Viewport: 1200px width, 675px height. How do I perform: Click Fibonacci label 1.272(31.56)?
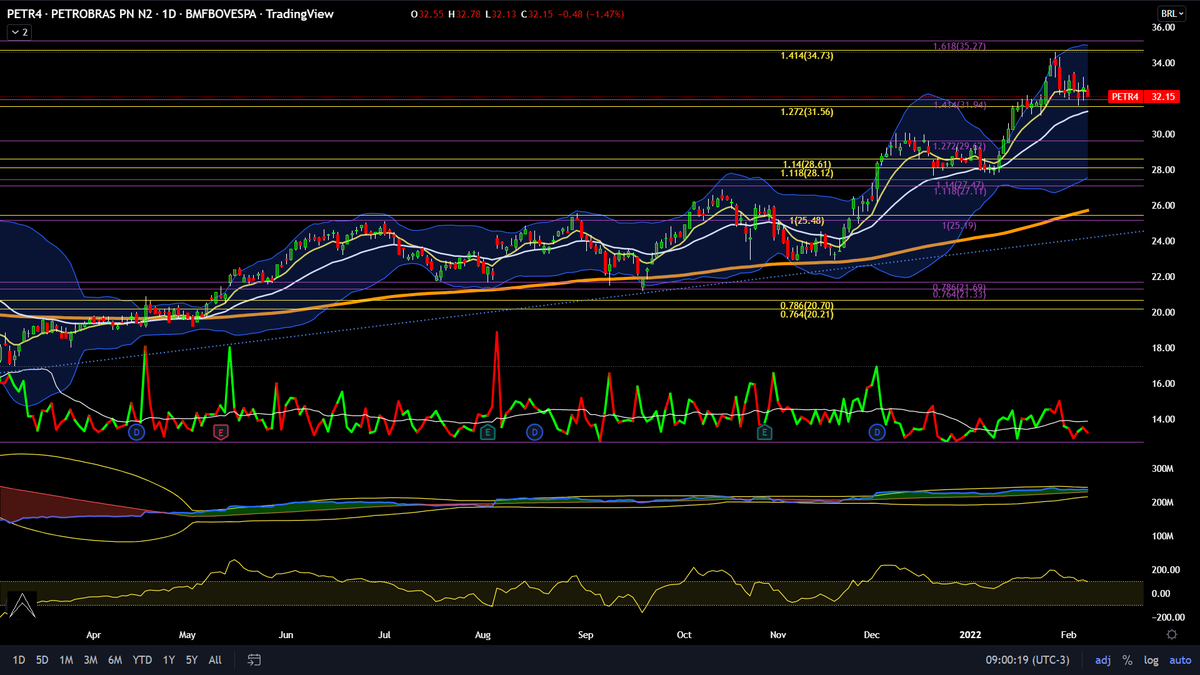[x=807, y=112]
